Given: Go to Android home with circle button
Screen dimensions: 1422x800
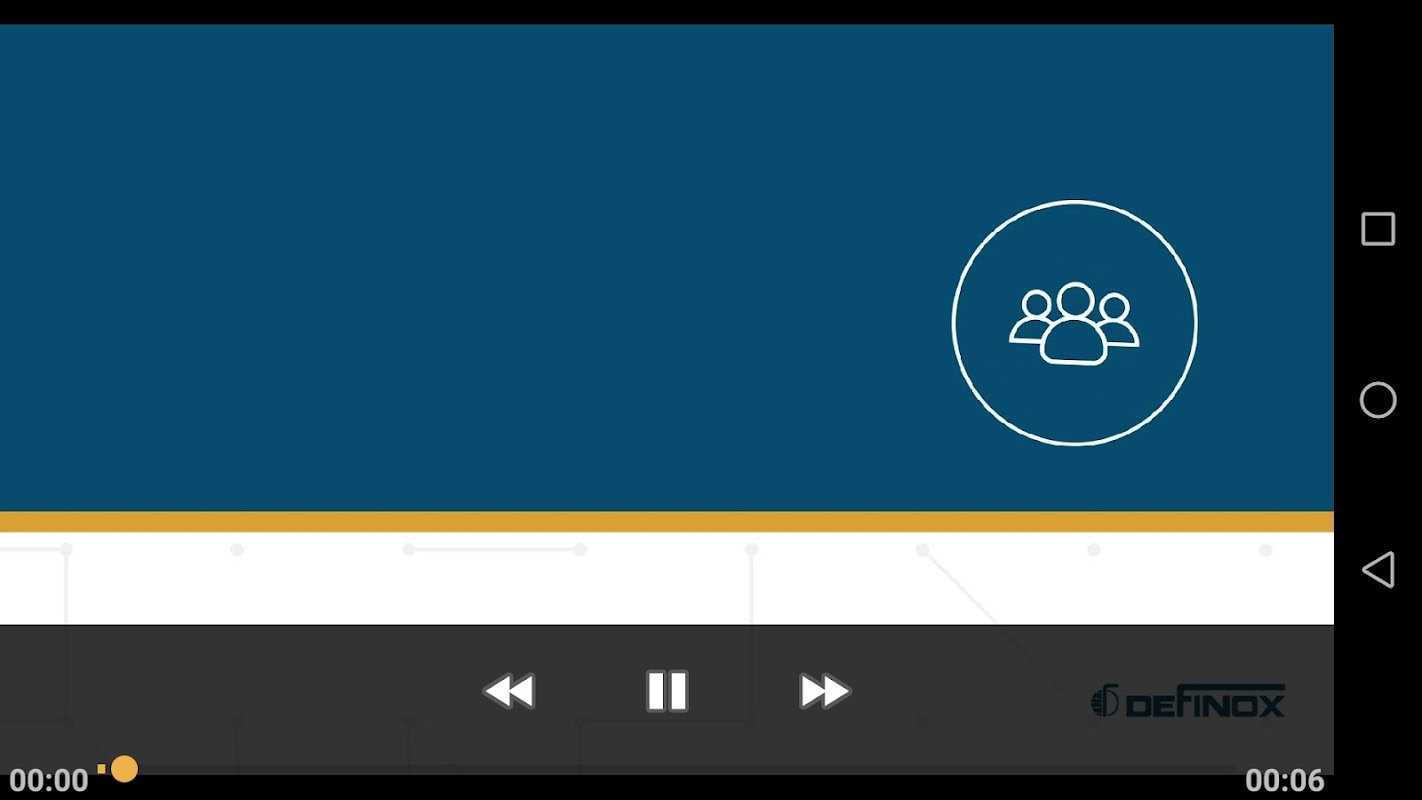Looking at the screenshot, I should tap(1378, 400).
